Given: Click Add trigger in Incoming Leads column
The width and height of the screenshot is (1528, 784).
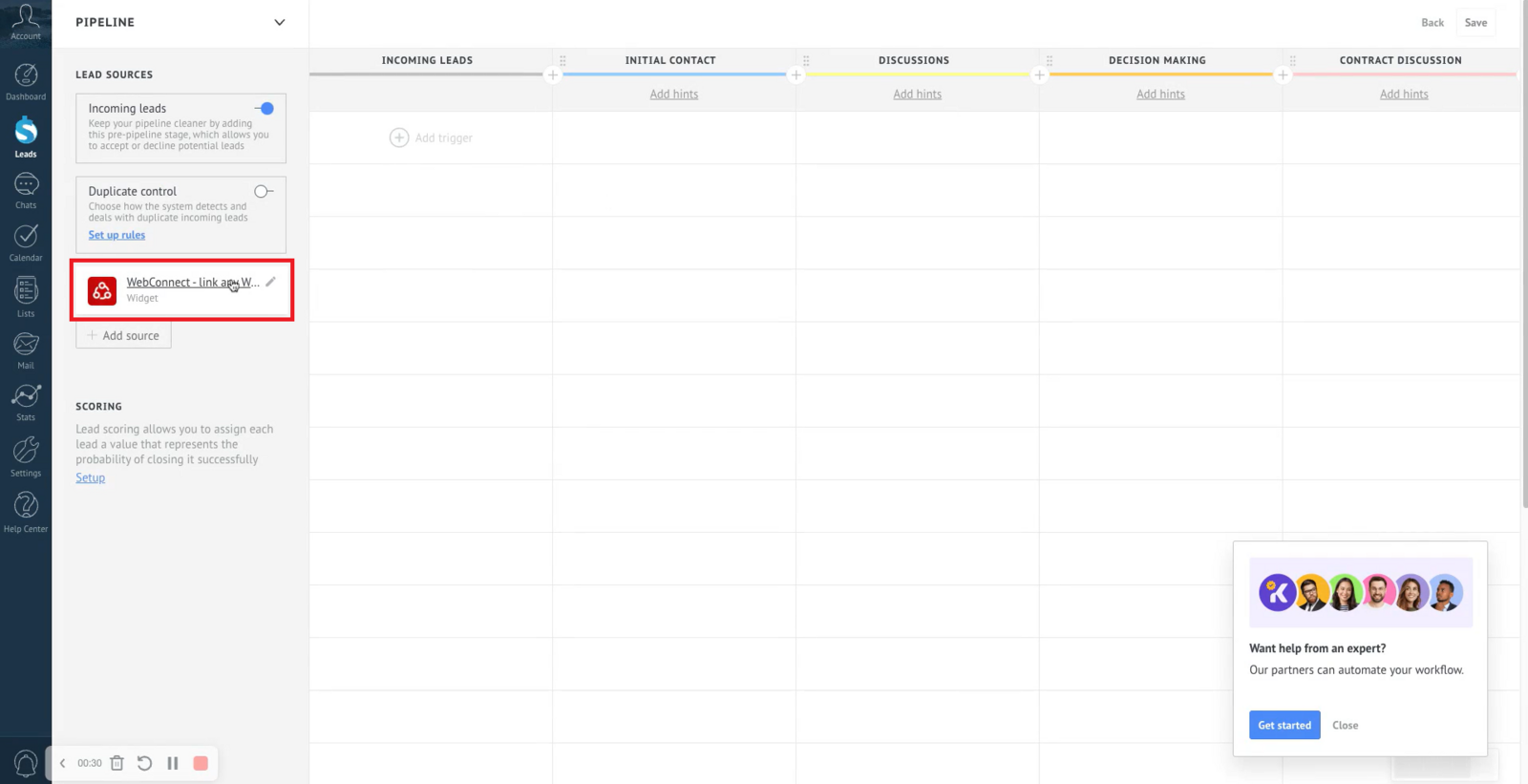Looking at the screenshot, I should [432, 138].
